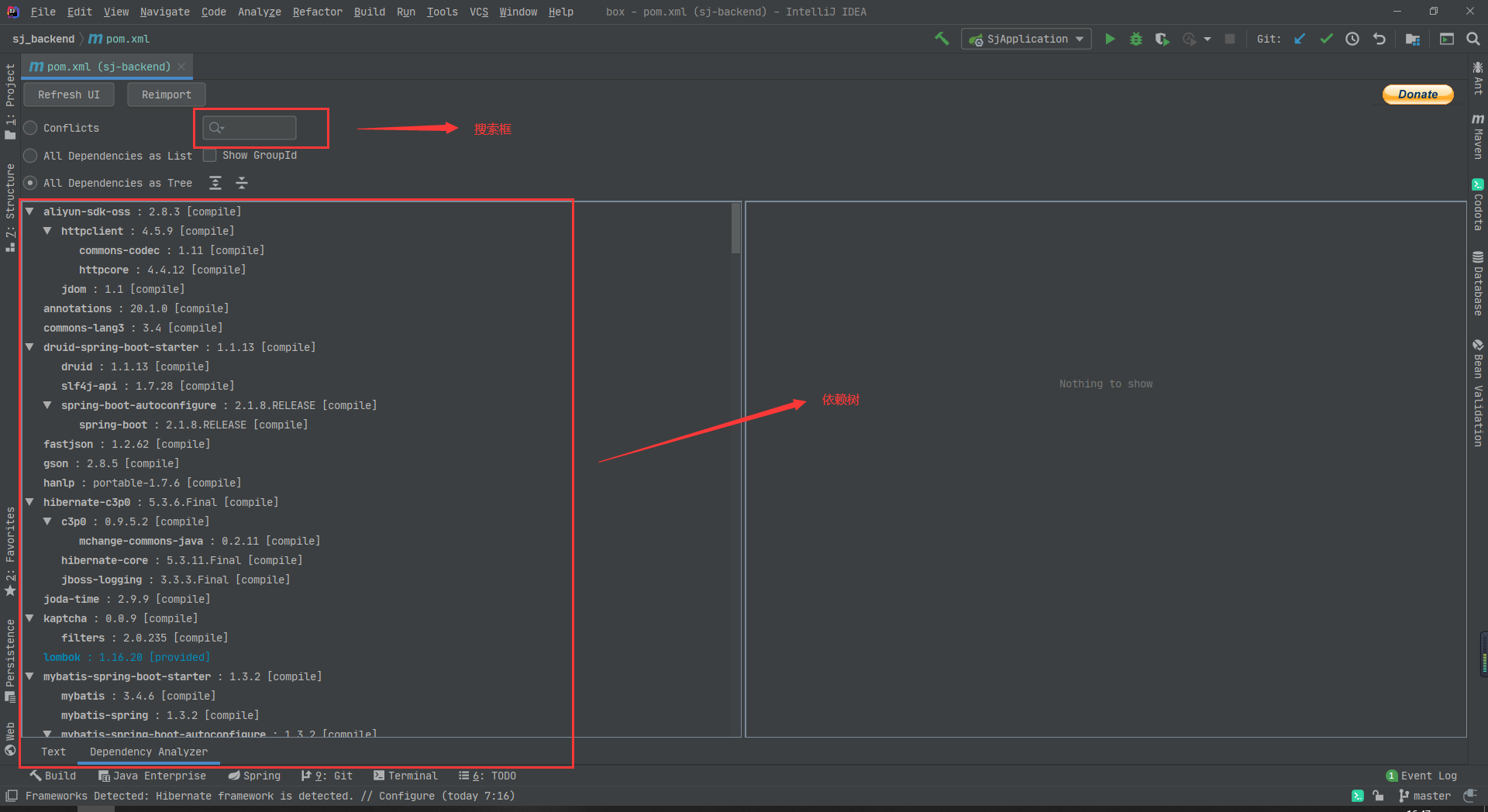
Task: Open the Codota side panel
Action: click(x=1478, y=205)
